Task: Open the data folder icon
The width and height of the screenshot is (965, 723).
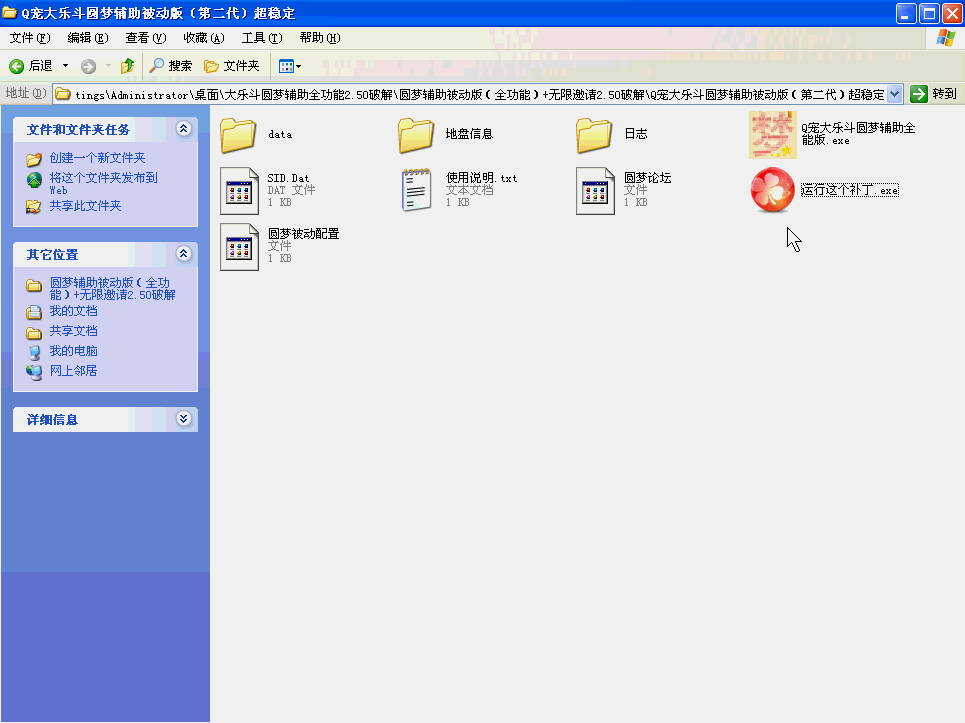Action: click(238, 135)
